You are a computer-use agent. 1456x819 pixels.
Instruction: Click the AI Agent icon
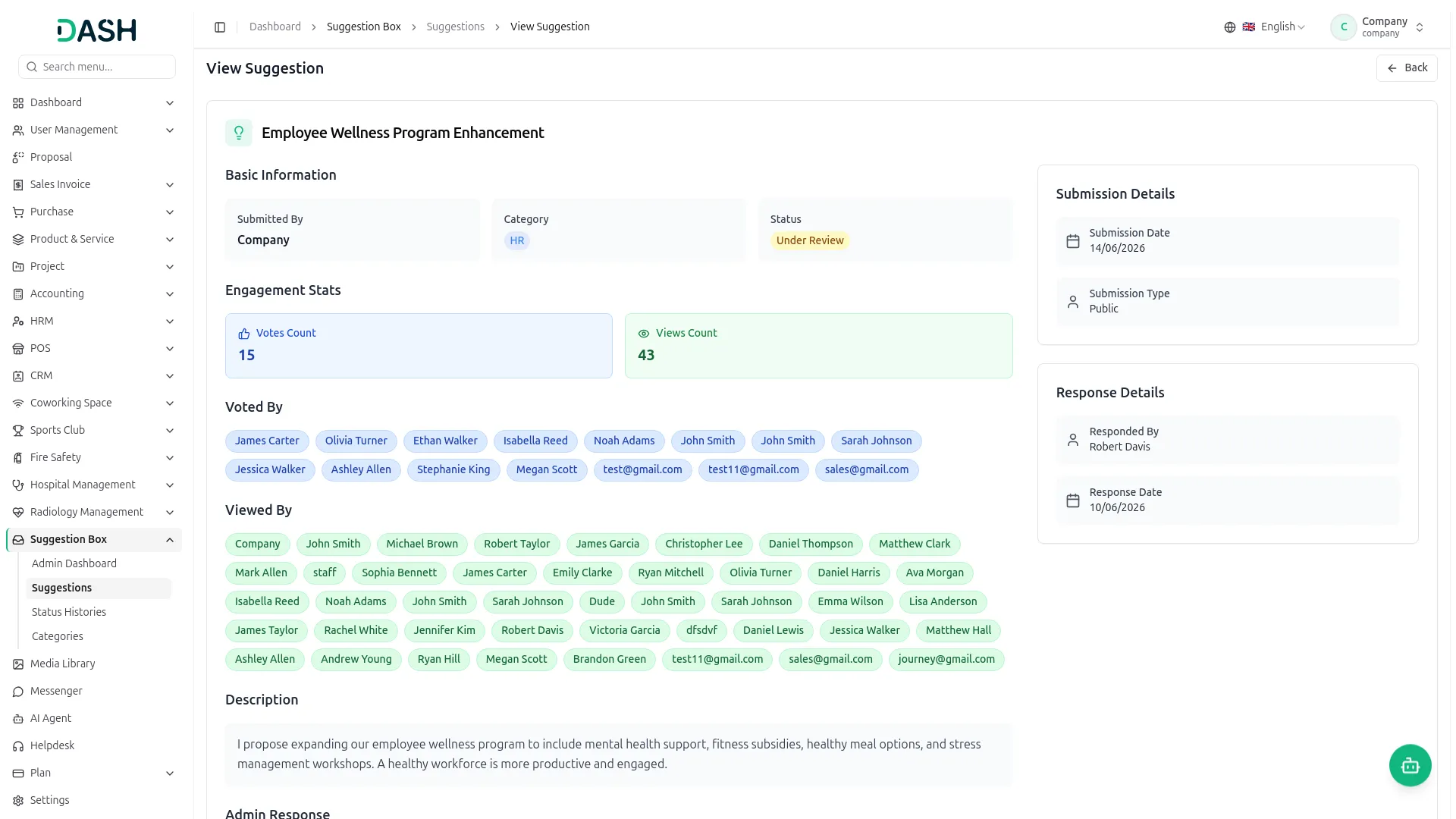click(x=18, y=719)
